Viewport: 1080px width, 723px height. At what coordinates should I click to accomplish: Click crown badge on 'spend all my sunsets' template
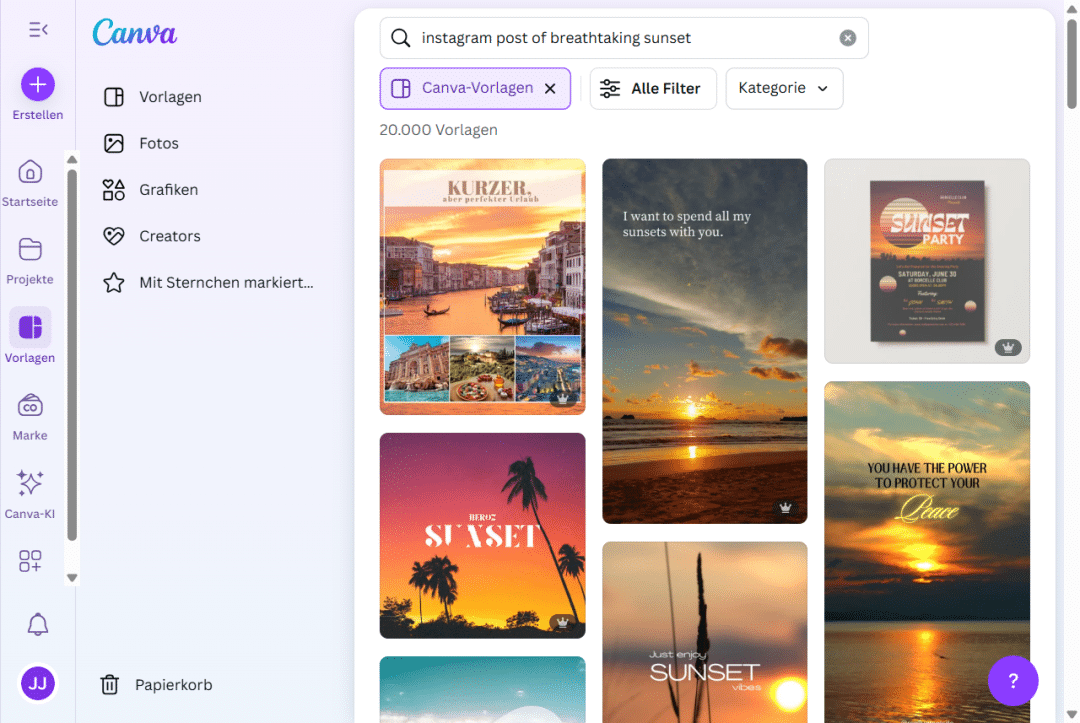(x=785, y=508)
